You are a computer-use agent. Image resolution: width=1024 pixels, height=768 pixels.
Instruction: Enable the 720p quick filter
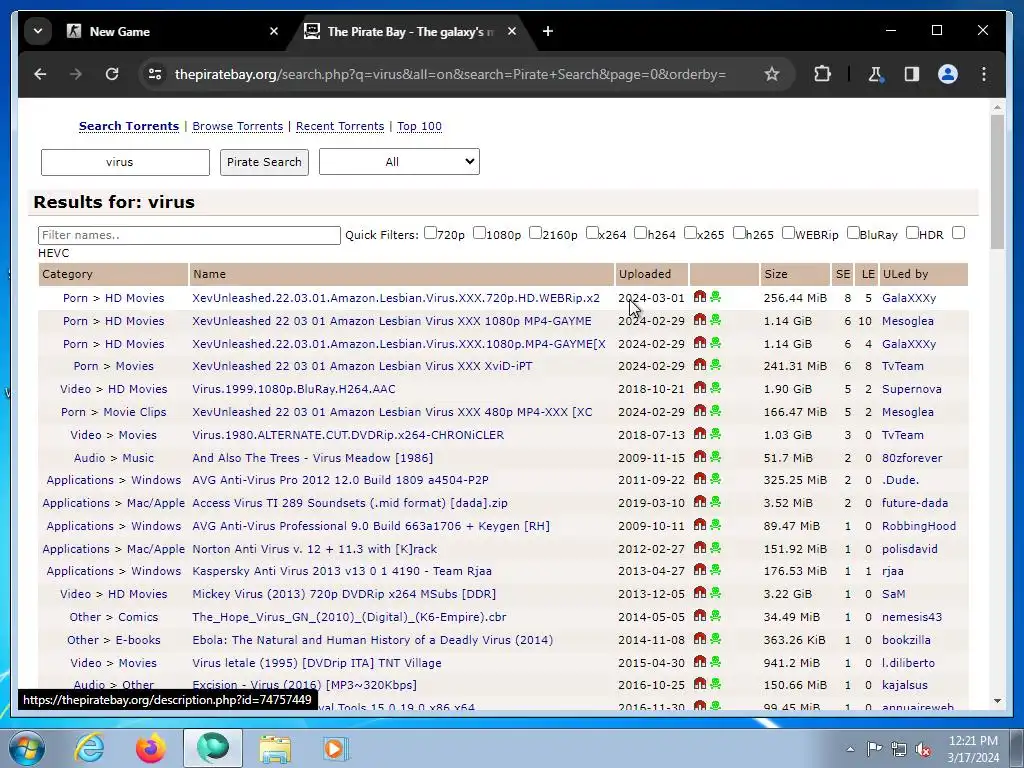(x=430, y=232)
